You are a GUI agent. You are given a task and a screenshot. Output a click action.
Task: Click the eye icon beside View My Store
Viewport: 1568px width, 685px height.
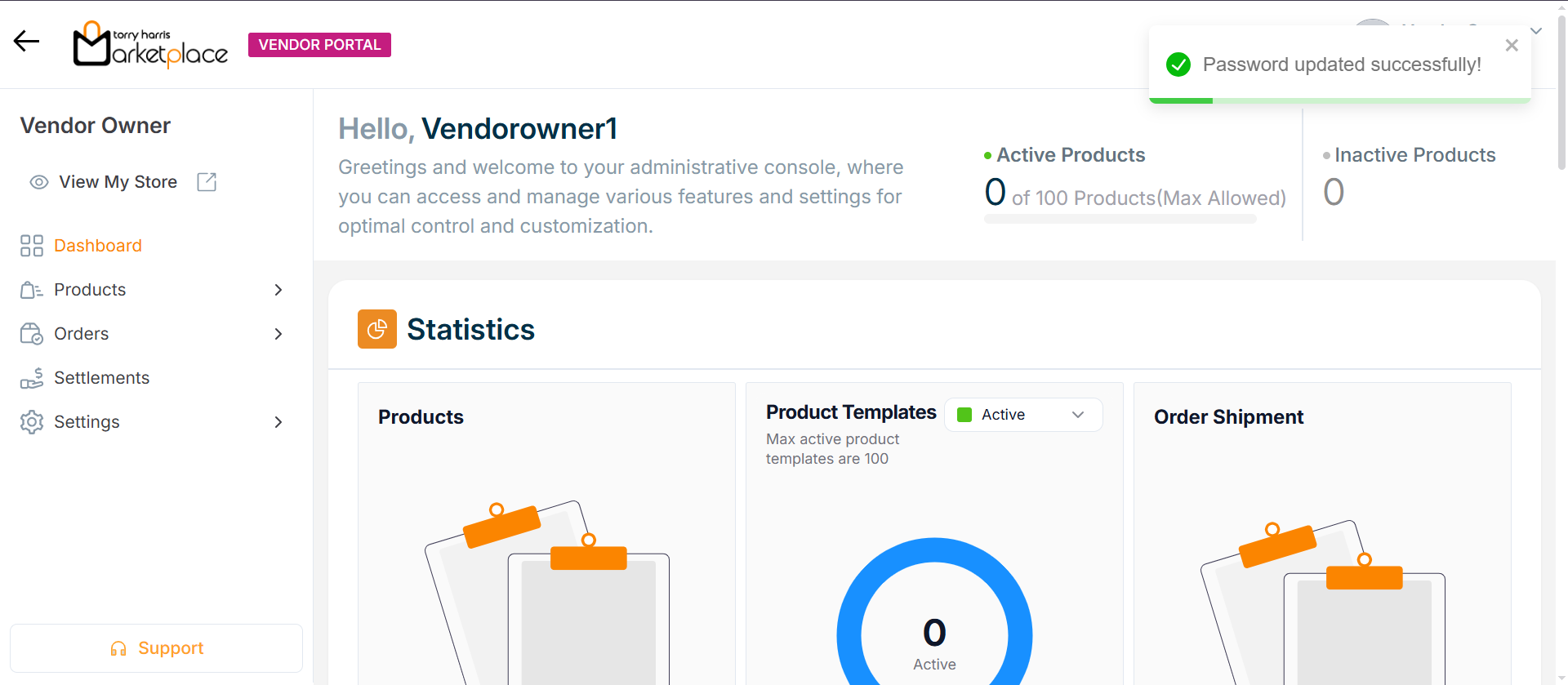click(x=38, y=182)
